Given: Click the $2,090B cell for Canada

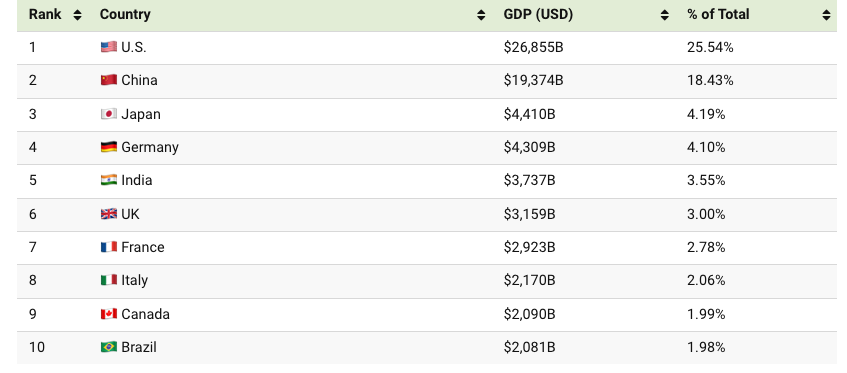Looking at the screenshot, I should 529,314.
